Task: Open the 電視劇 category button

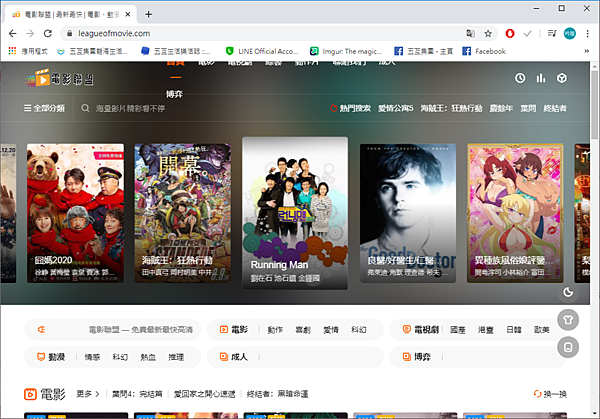Action: pos(420,329)
